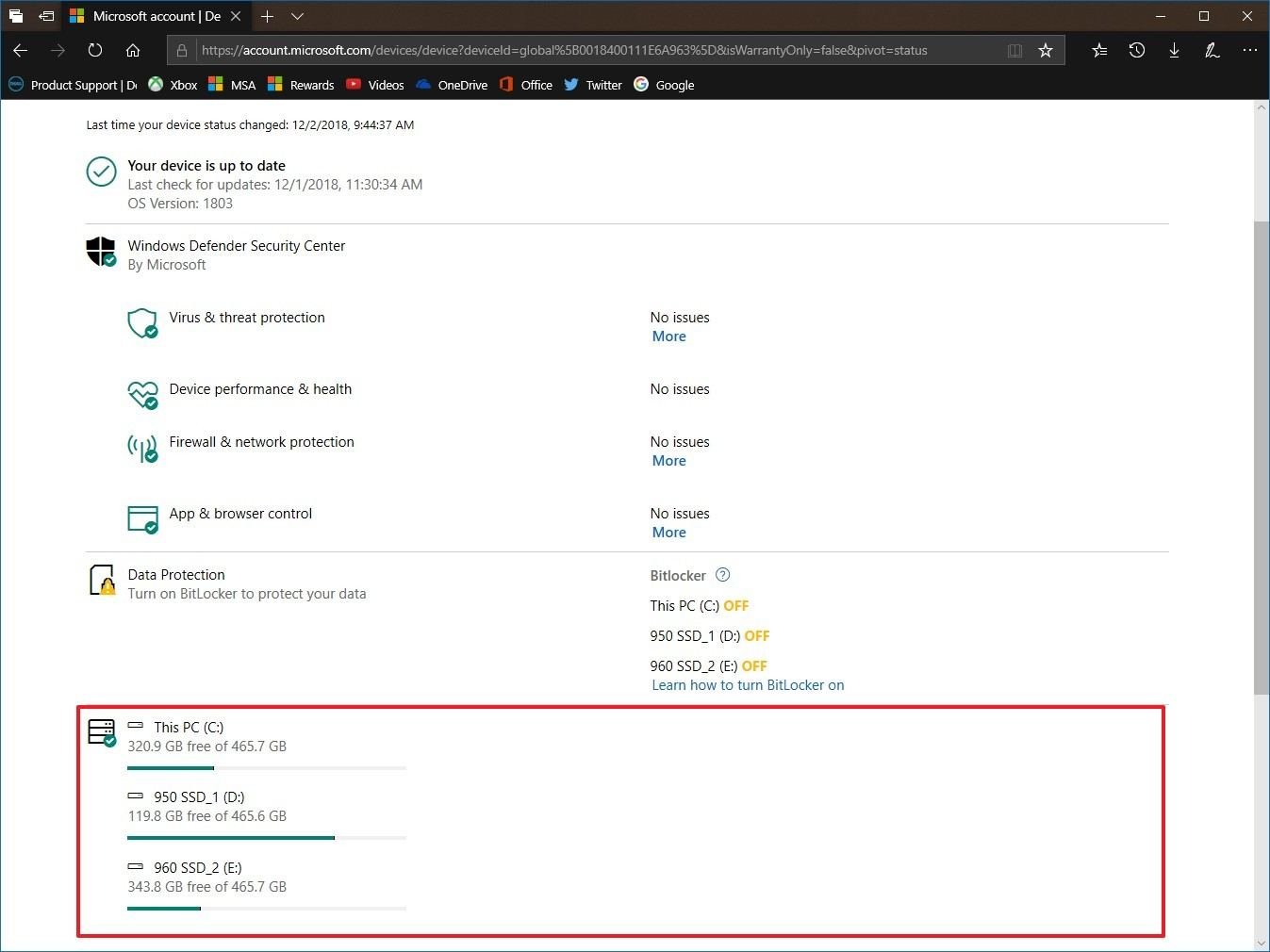Open a new tab
1270x952 pixels.
click(x=268, y=16)
